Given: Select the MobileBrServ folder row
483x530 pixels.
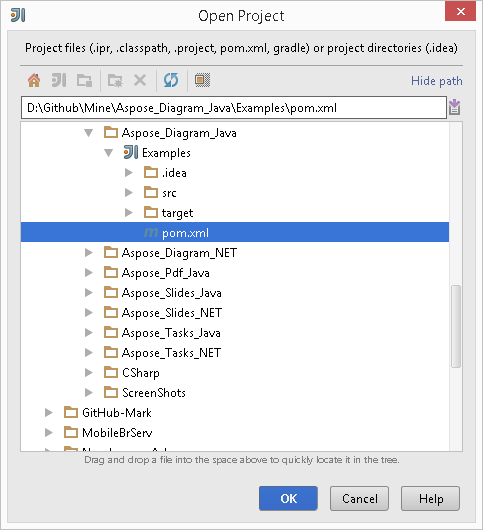Looking at the screenshot, I should point(235,432).
